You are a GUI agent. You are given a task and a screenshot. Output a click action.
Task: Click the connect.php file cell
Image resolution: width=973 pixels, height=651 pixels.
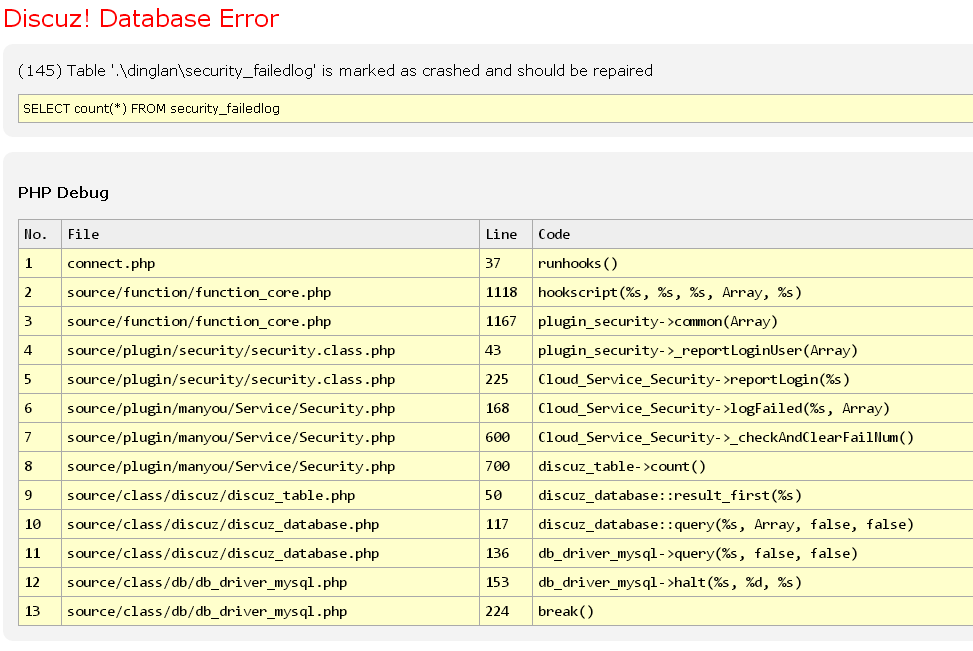[111, 263]
